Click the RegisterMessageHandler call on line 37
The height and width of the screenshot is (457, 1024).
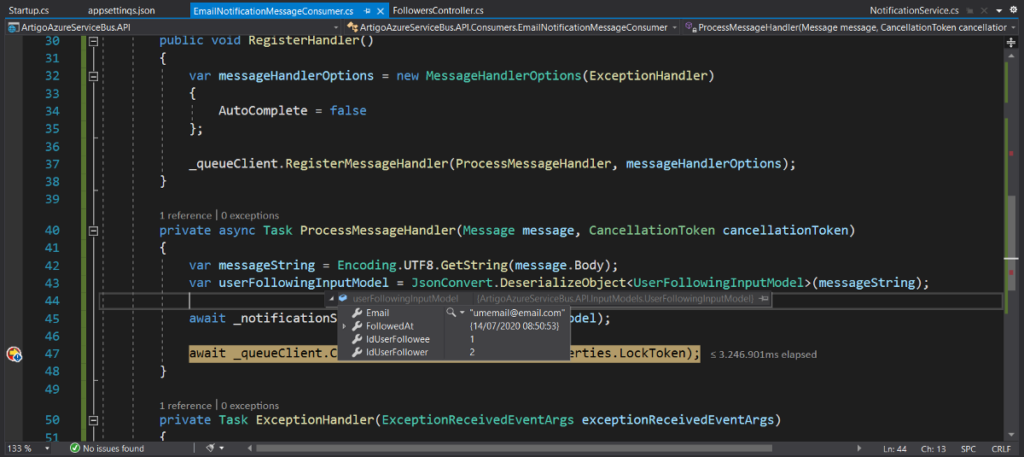pyautogui.click(x=367, y=164)
